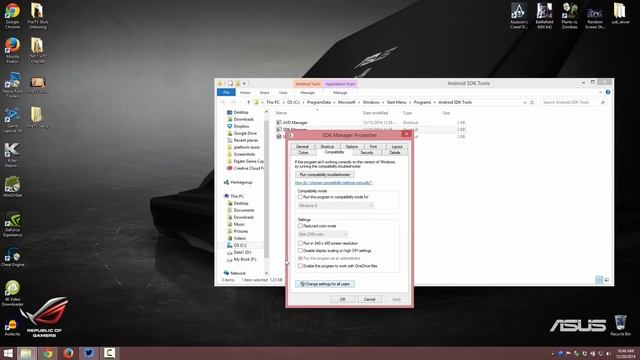640x360 pixels.
Task: Switch to the General tab
Action: point(302,147)
